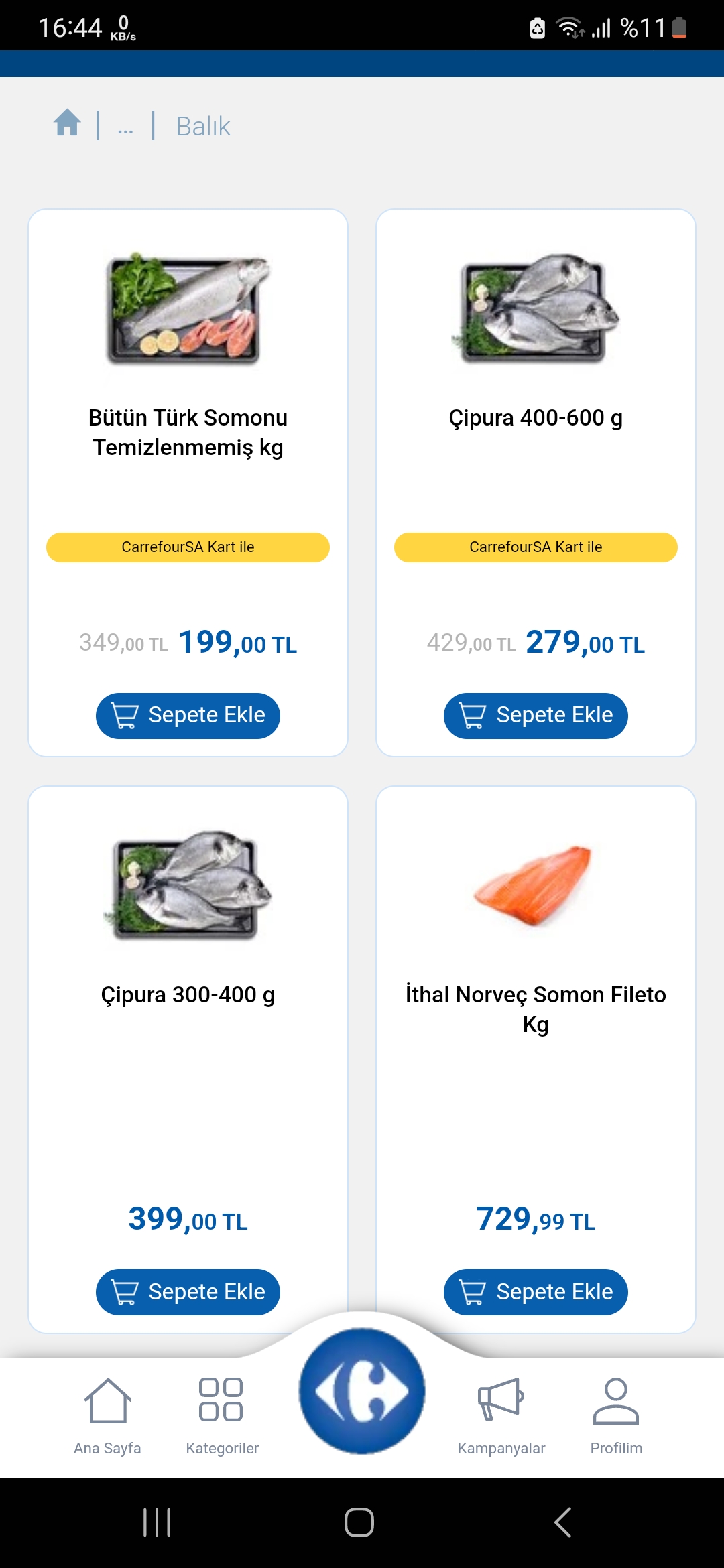Viewport: 724px width, 1568px height.
Task: Select the Çipura 300-400 g title
Action: [x=188, y=995]
